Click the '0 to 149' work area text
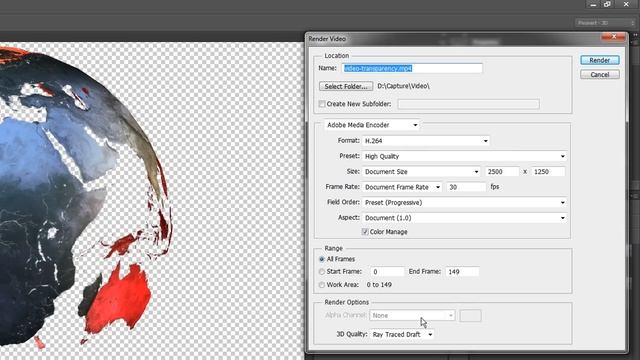This screenshot has height=360, width=640. (x=379, y=285)
